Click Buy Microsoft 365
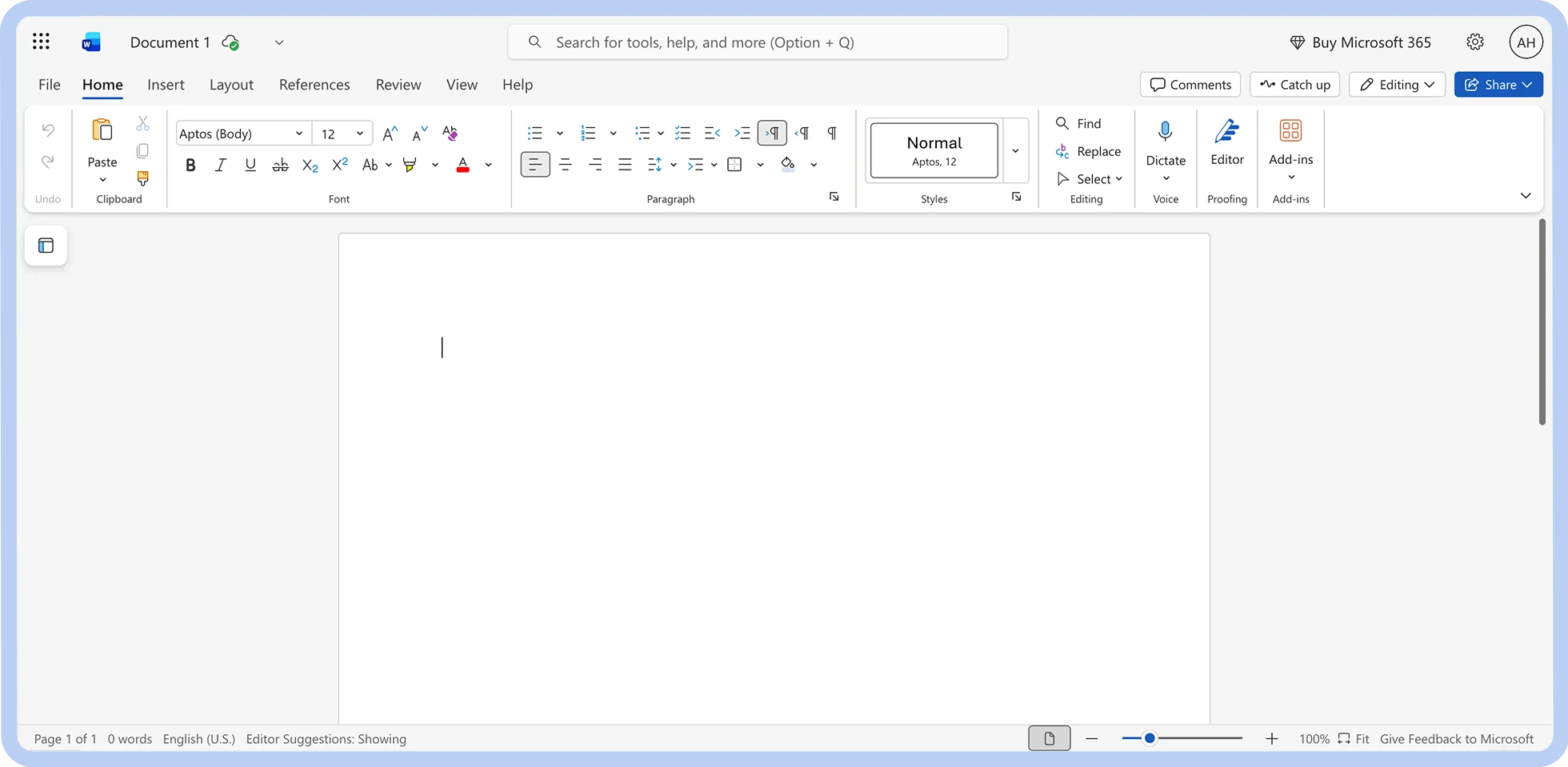The height and width of the screenshot is (767, 1568). tap(1360, 42)
